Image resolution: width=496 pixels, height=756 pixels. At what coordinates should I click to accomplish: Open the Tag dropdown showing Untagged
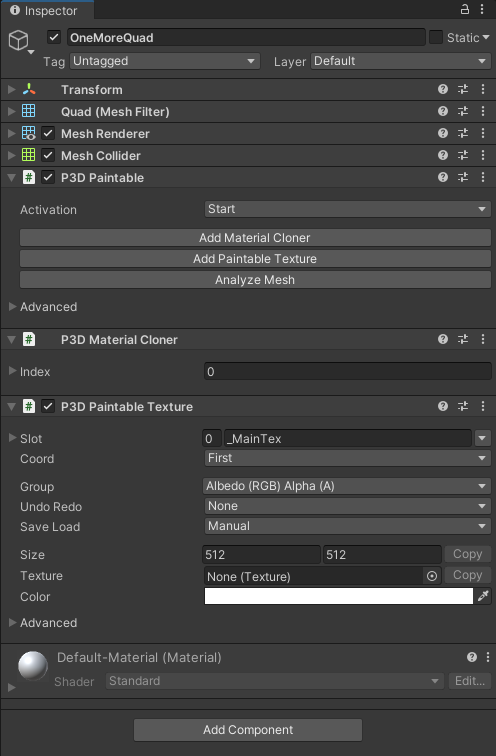(x=165, y=61)
